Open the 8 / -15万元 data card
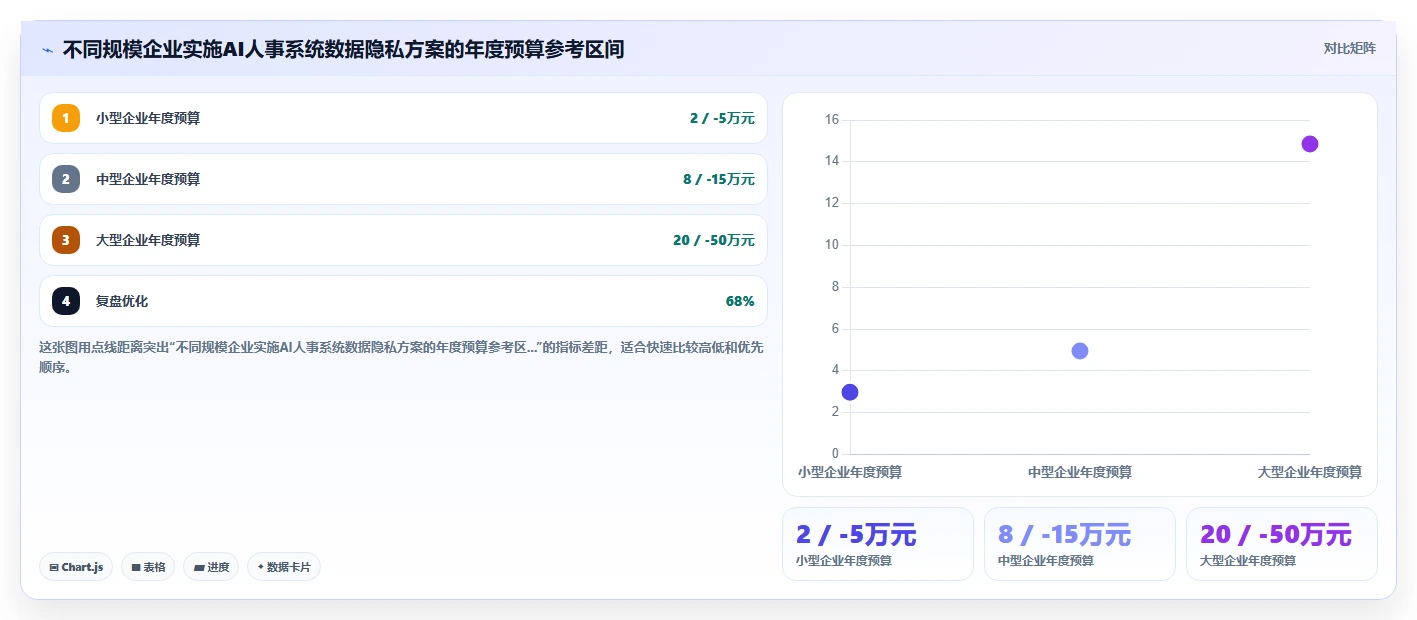The height and width of the screenshot is (620, 1417). coord(1080,544)
